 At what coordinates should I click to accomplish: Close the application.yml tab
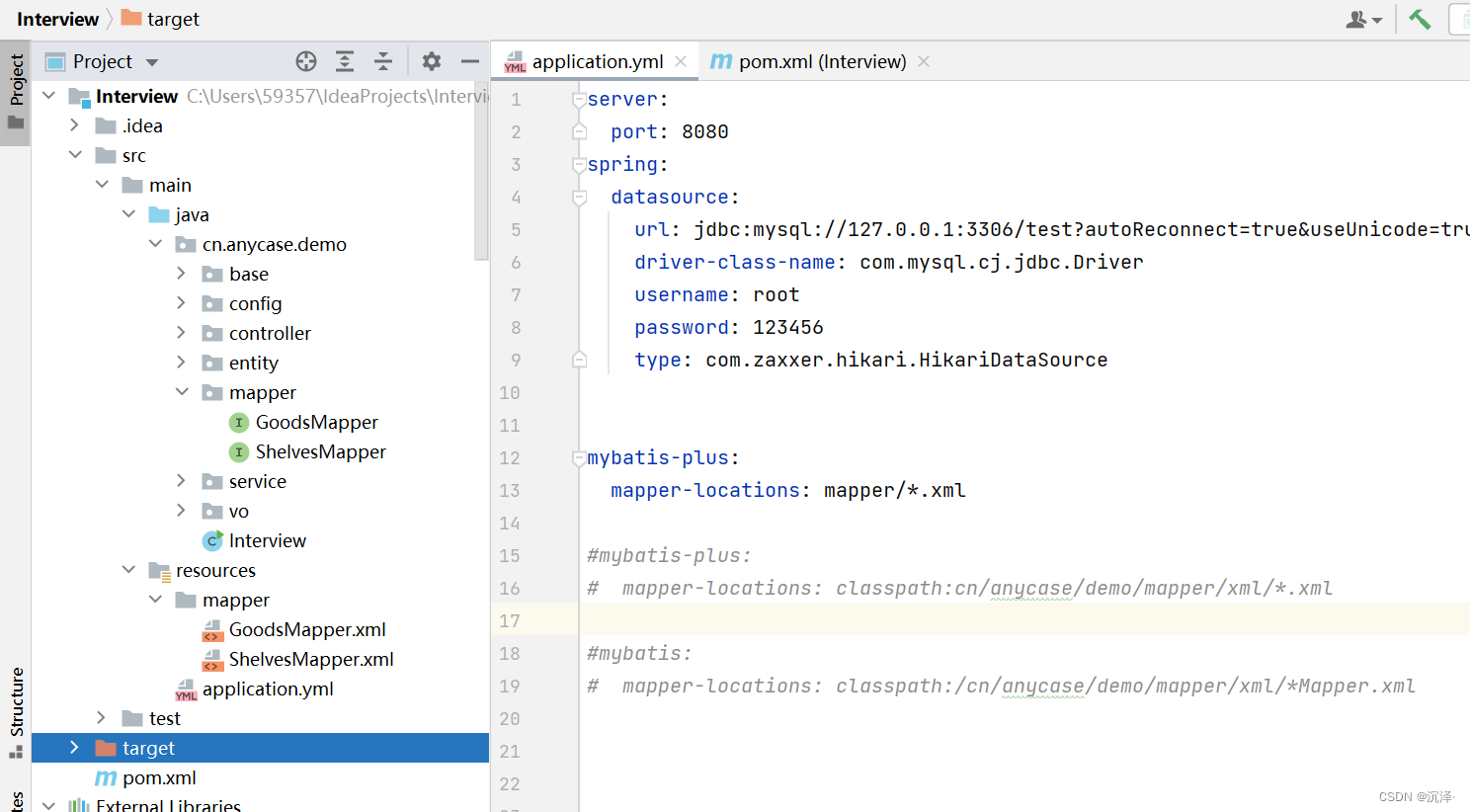[x=681, y=61]
